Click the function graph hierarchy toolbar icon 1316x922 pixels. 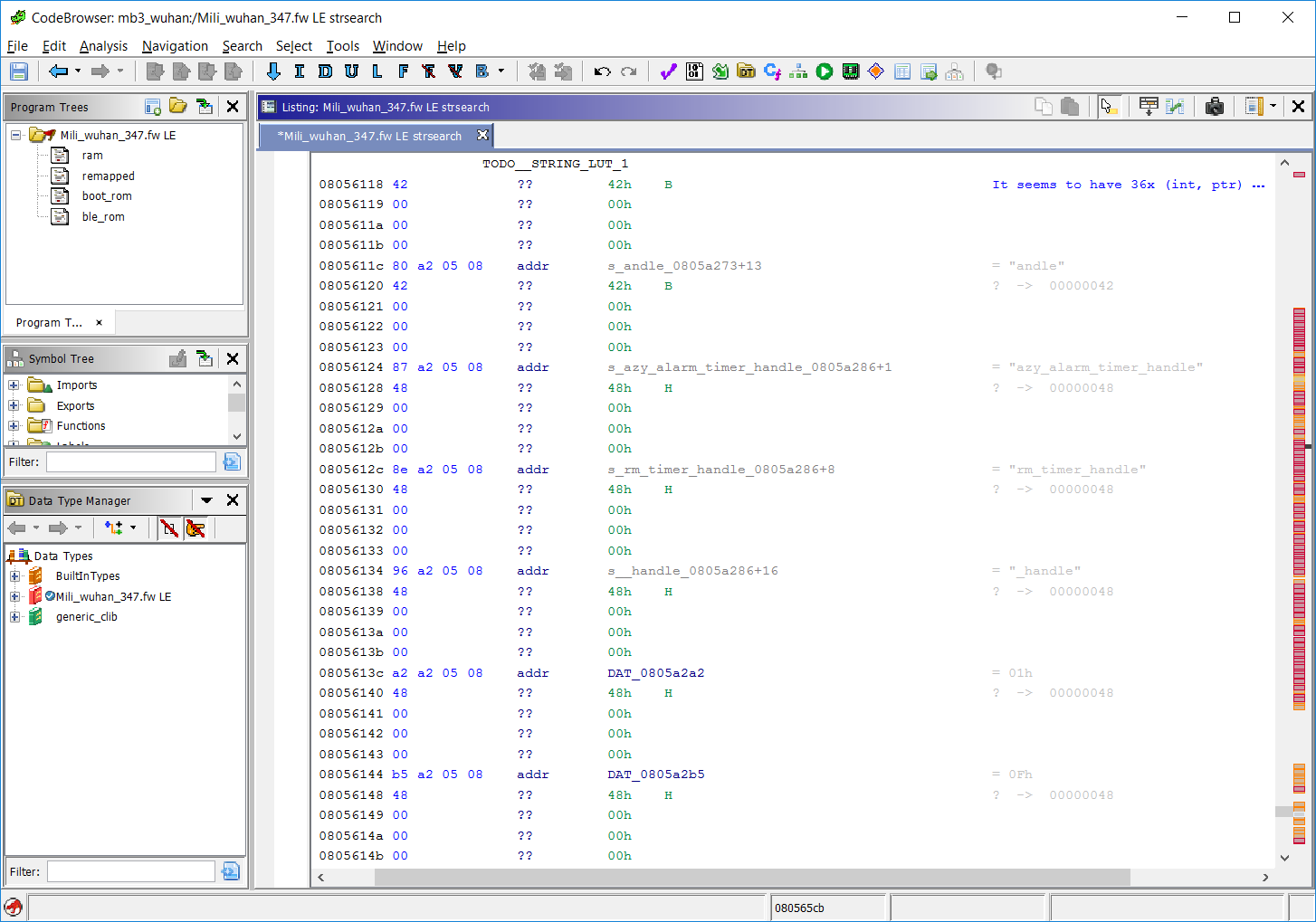tap(798, 71)
